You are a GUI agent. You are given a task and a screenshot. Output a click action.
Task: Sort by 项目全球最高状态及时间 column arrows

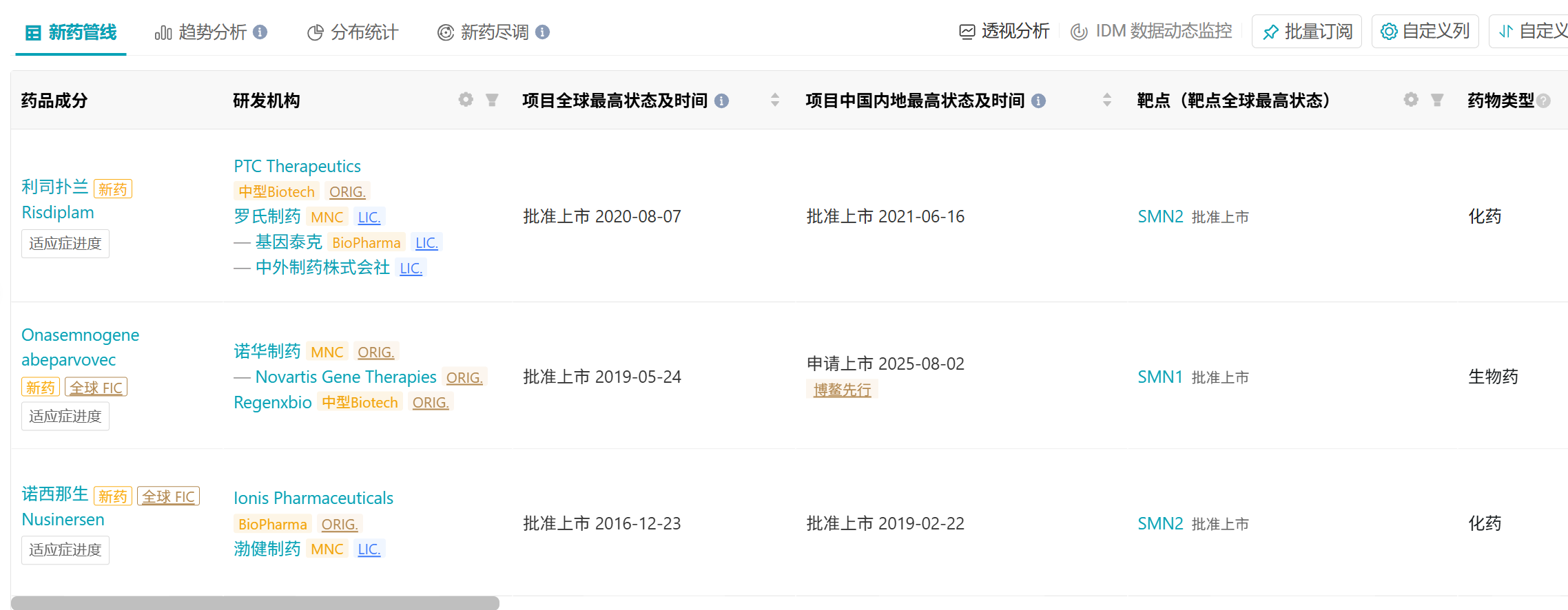point(775,100)
